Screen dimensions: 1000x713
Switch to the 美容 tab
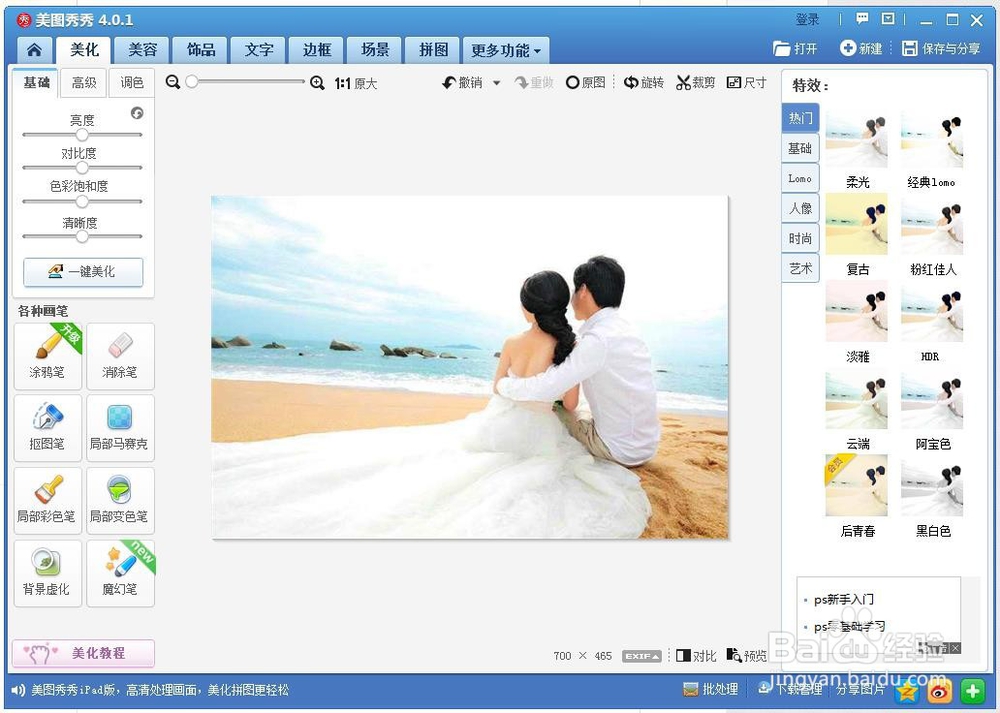(142, 50)
